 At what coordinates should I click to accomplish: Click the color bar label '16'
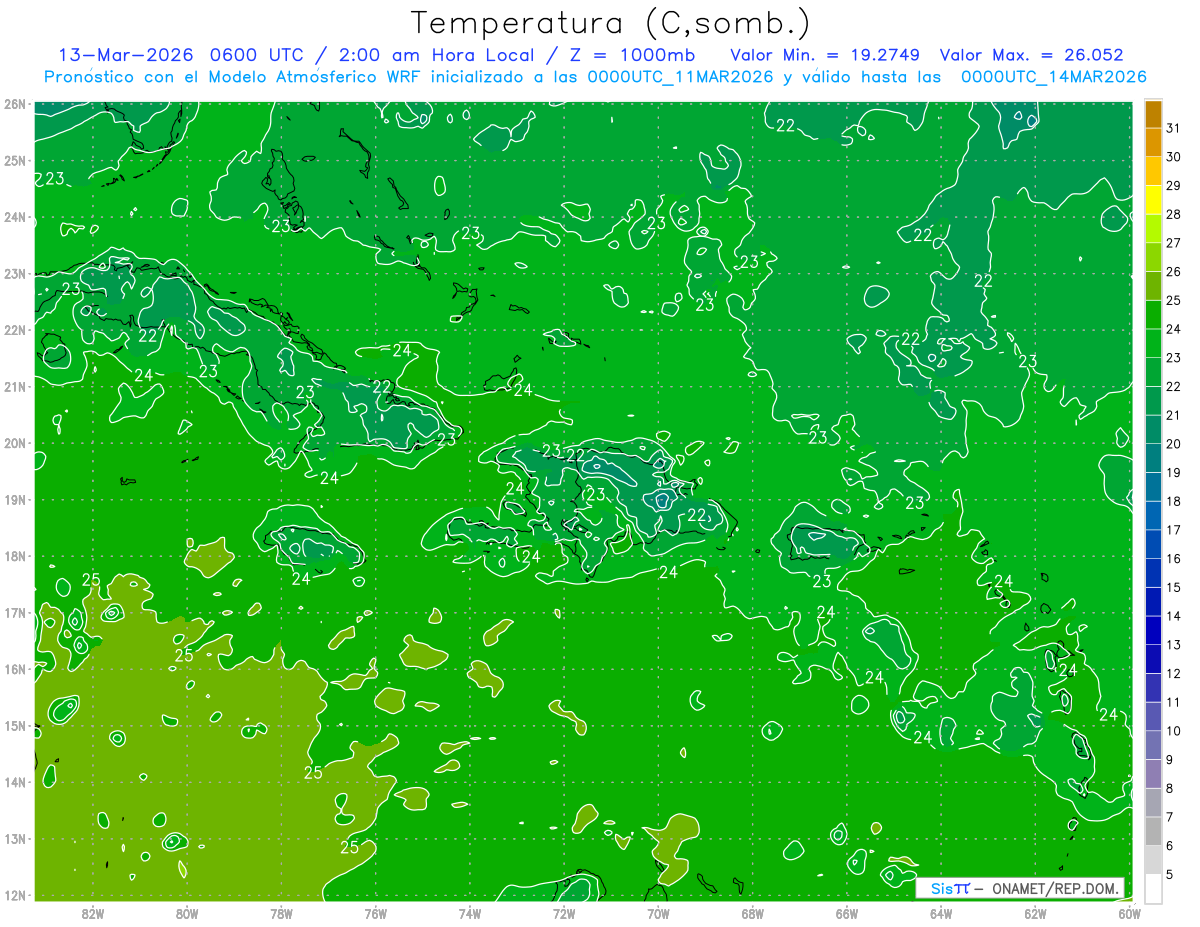pyautogui.click(x=1173, y=559)
